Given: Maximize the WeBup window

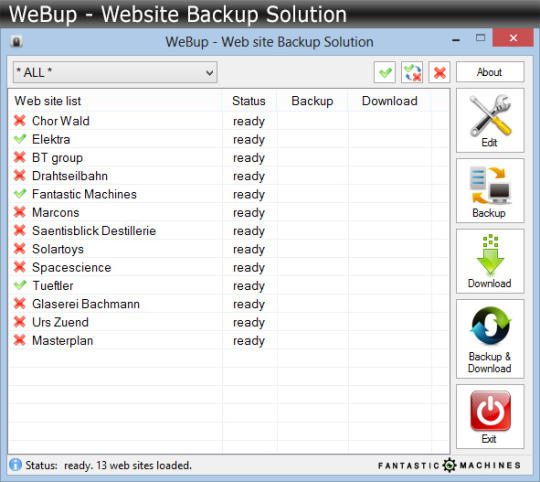Looking at the screenshot, I should pos(480,38).
